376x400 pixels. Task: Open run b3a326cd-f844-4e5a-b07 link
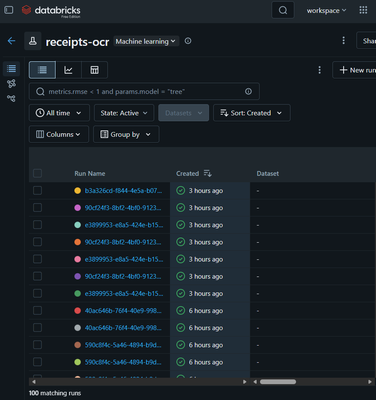pos(123,191)
